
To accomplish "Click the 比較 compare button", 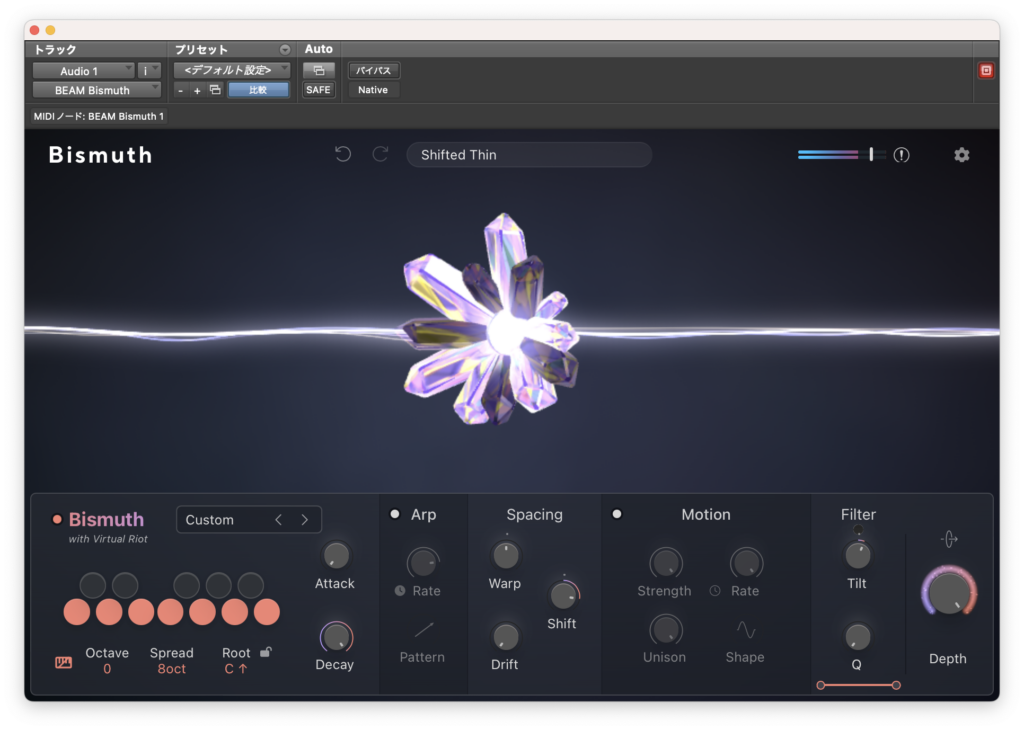I will pyautogui.click(x=258, y=90).
